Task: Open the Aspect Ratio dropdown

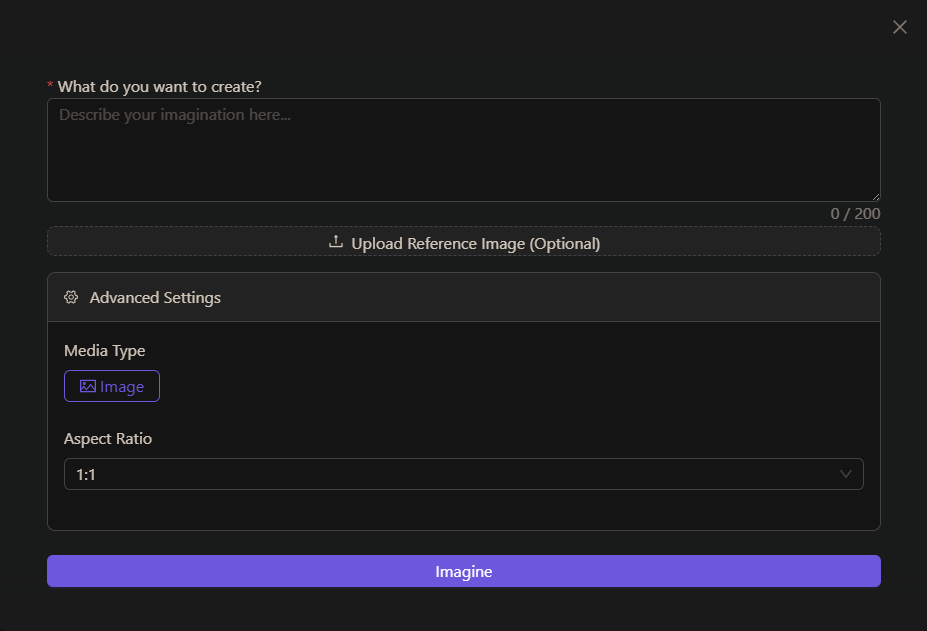Action: click(464, 474)
